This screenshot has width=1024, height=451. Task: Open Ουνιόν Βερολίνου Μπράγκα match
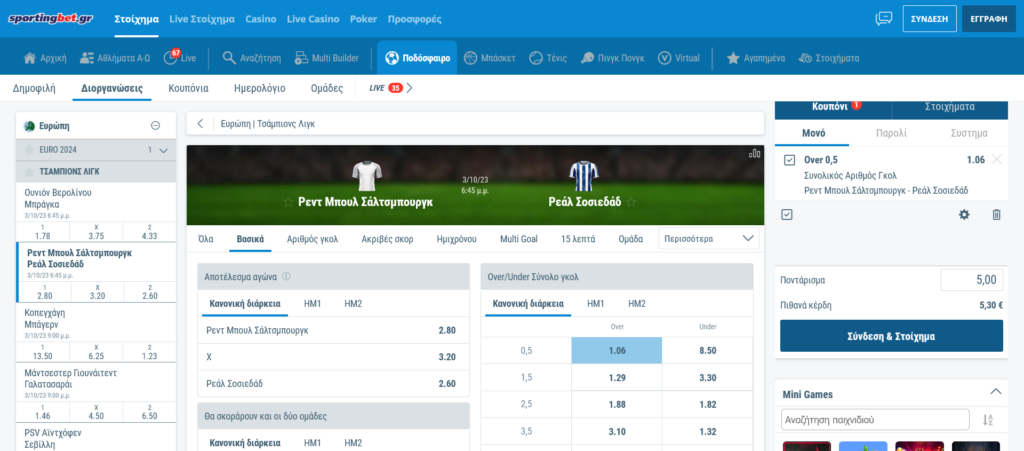58,198
